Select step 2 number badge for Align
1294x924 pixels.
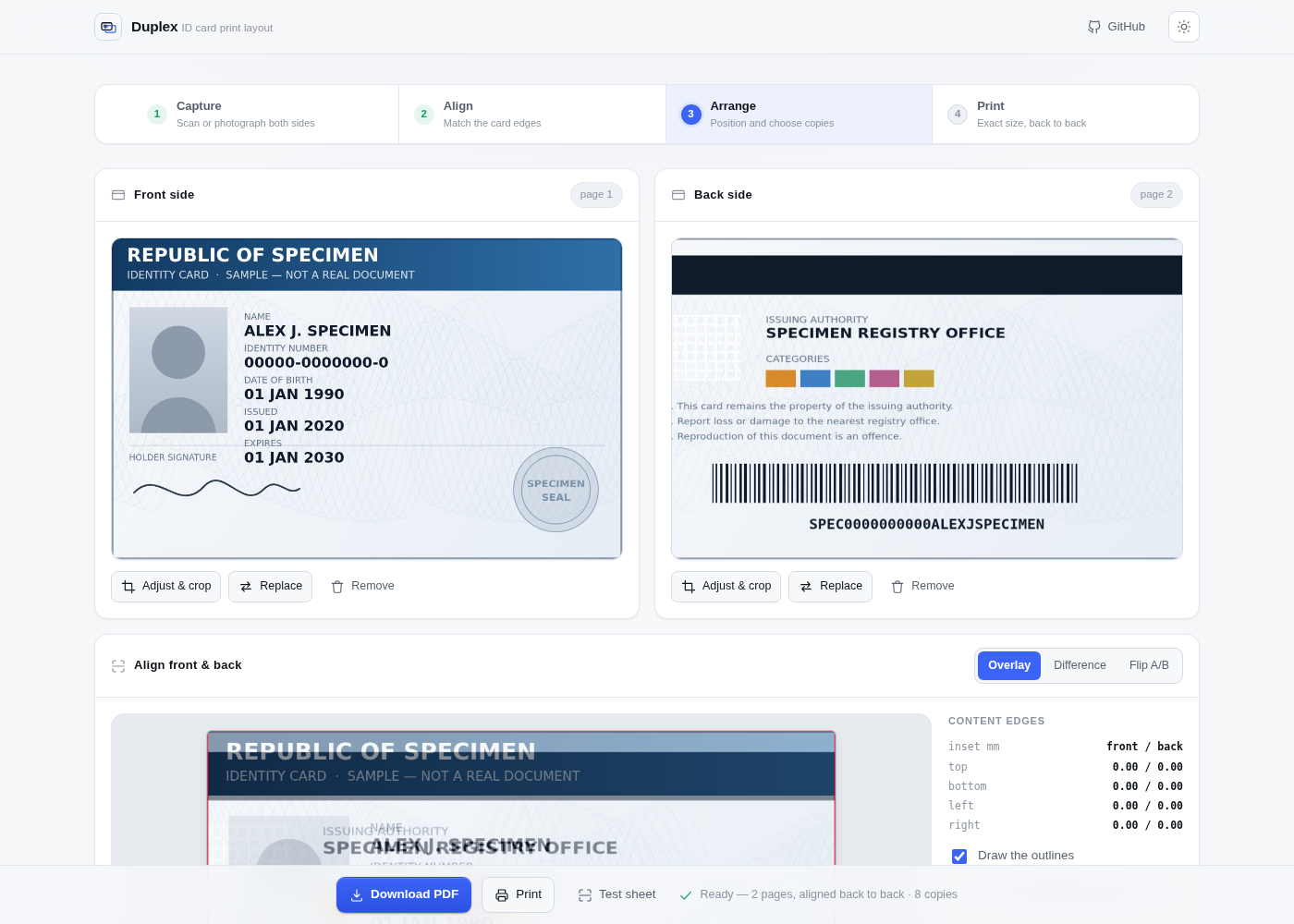[424, 114]
